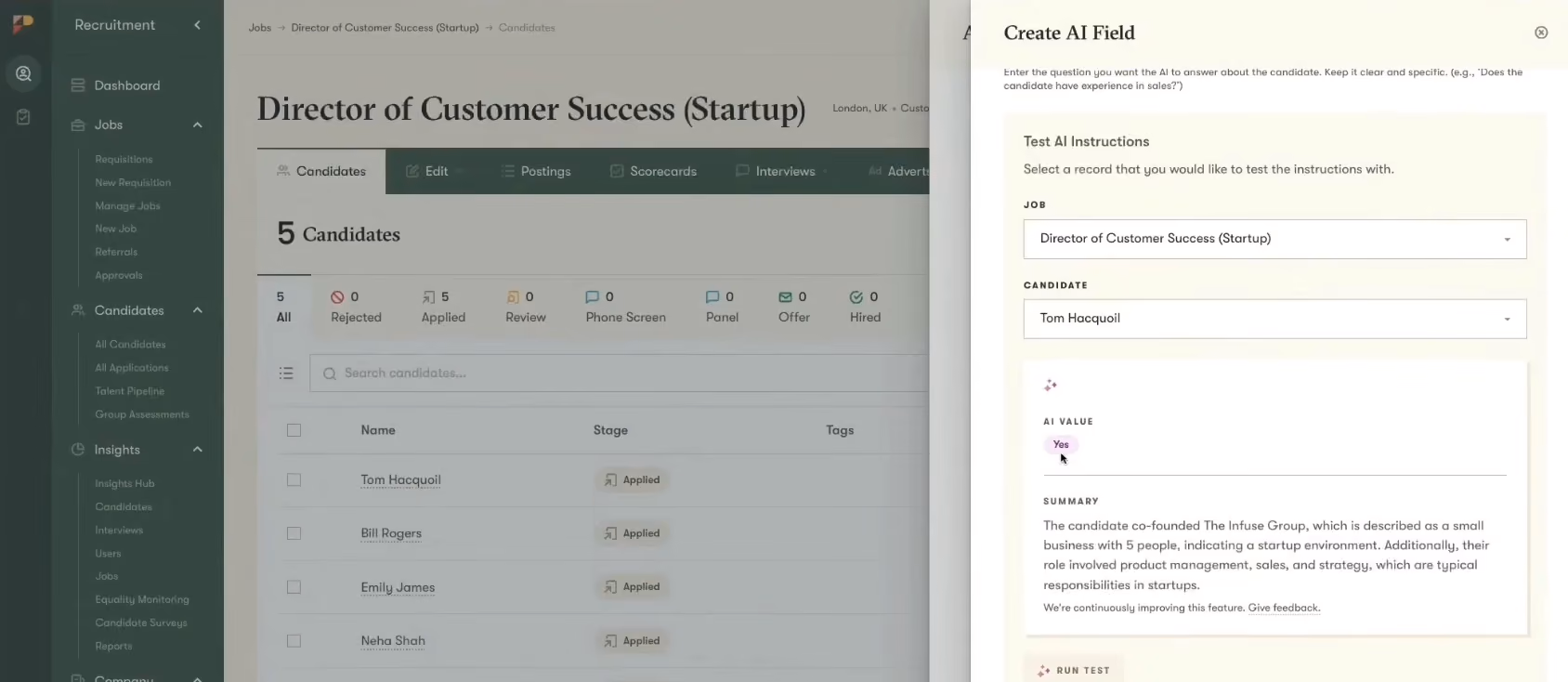
Task: Open the recruitment module rail icon
Action: click(x=23, y=73)
